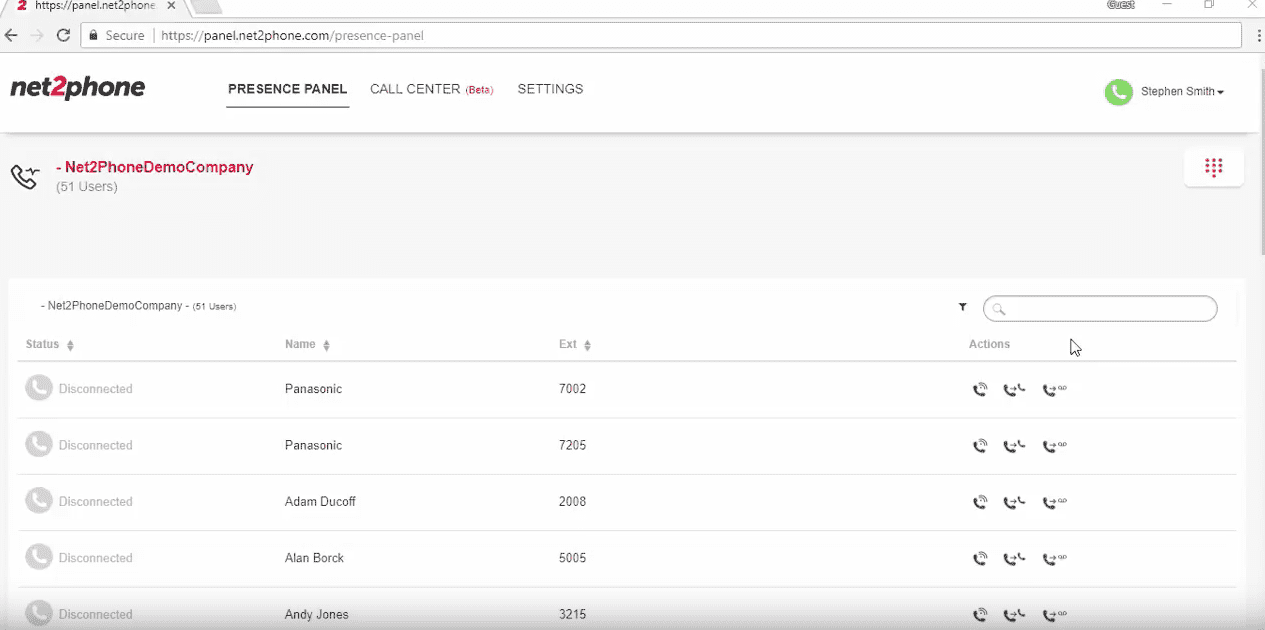Click transfer to voicemail icon for Adam Ducoff
Screen dimensions: 1265x630
pyautogui.click(x=1054, y=502)
